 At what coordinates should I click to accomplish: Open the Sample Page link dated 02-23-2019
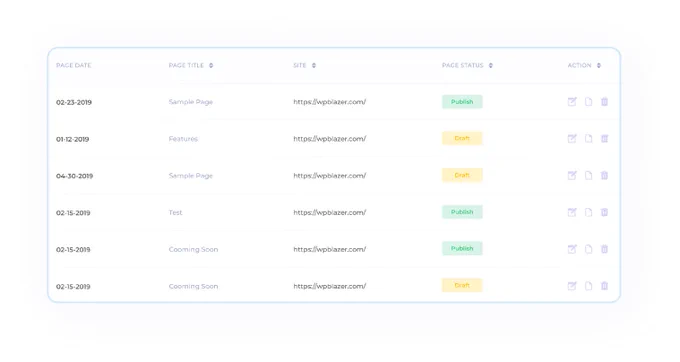click(x=190, y=102)
